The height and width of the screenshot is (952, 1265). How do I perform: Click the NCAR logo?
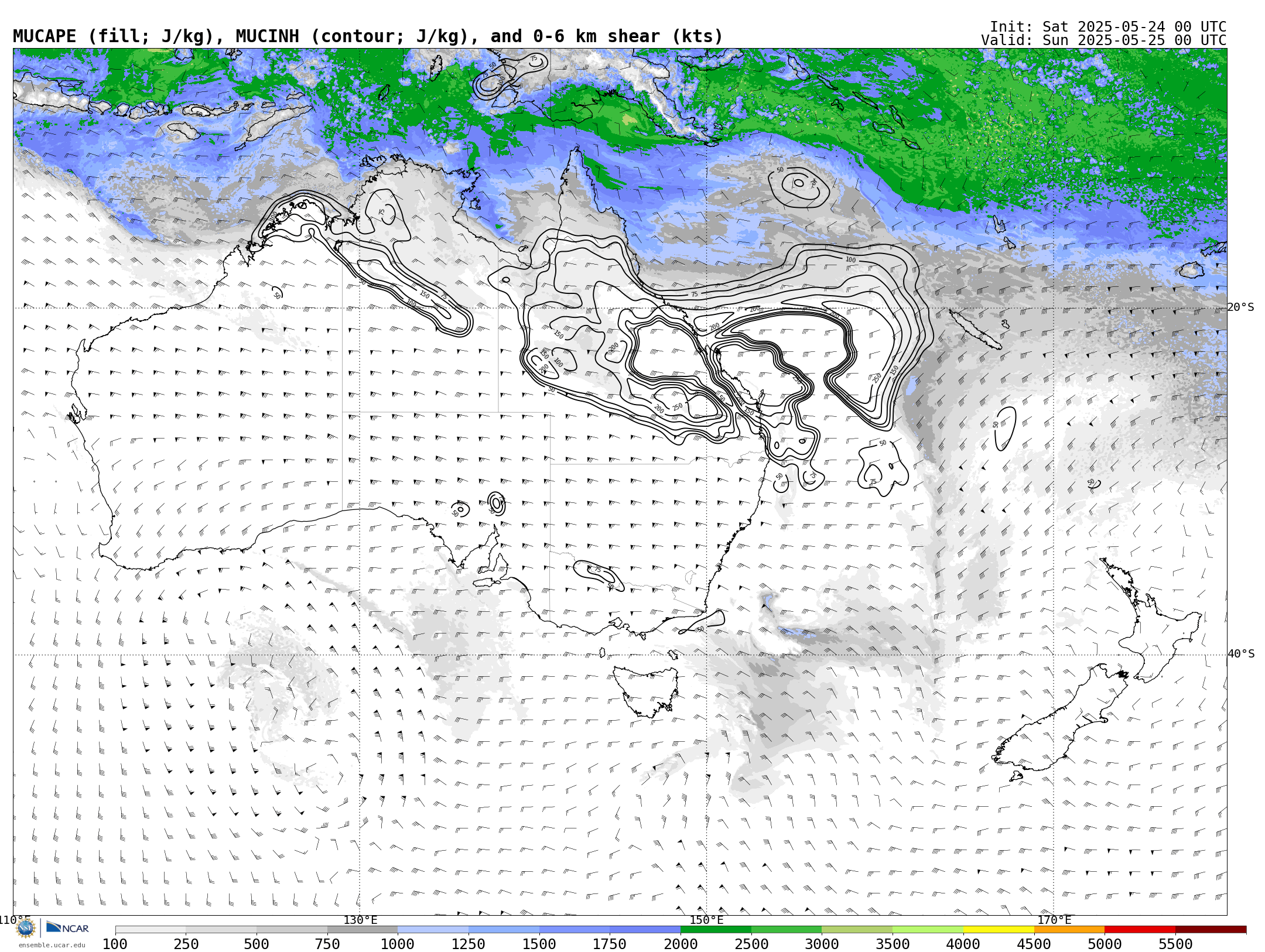pos(67,927)
